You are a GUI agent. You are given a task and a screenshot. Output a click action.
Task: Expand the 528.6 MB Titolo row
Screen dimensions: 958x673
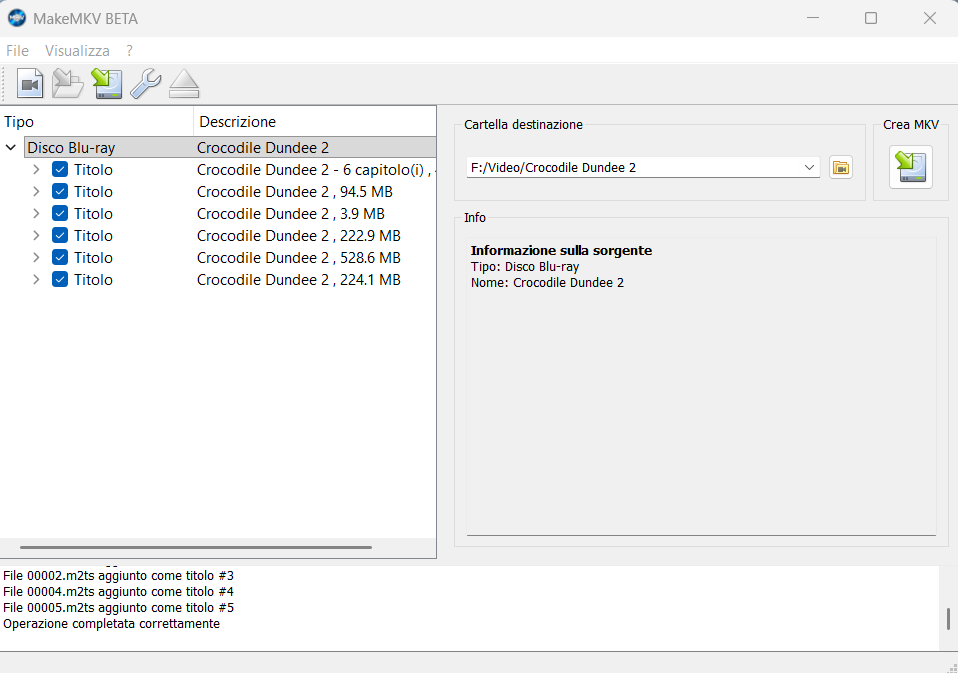click(36, 258)
